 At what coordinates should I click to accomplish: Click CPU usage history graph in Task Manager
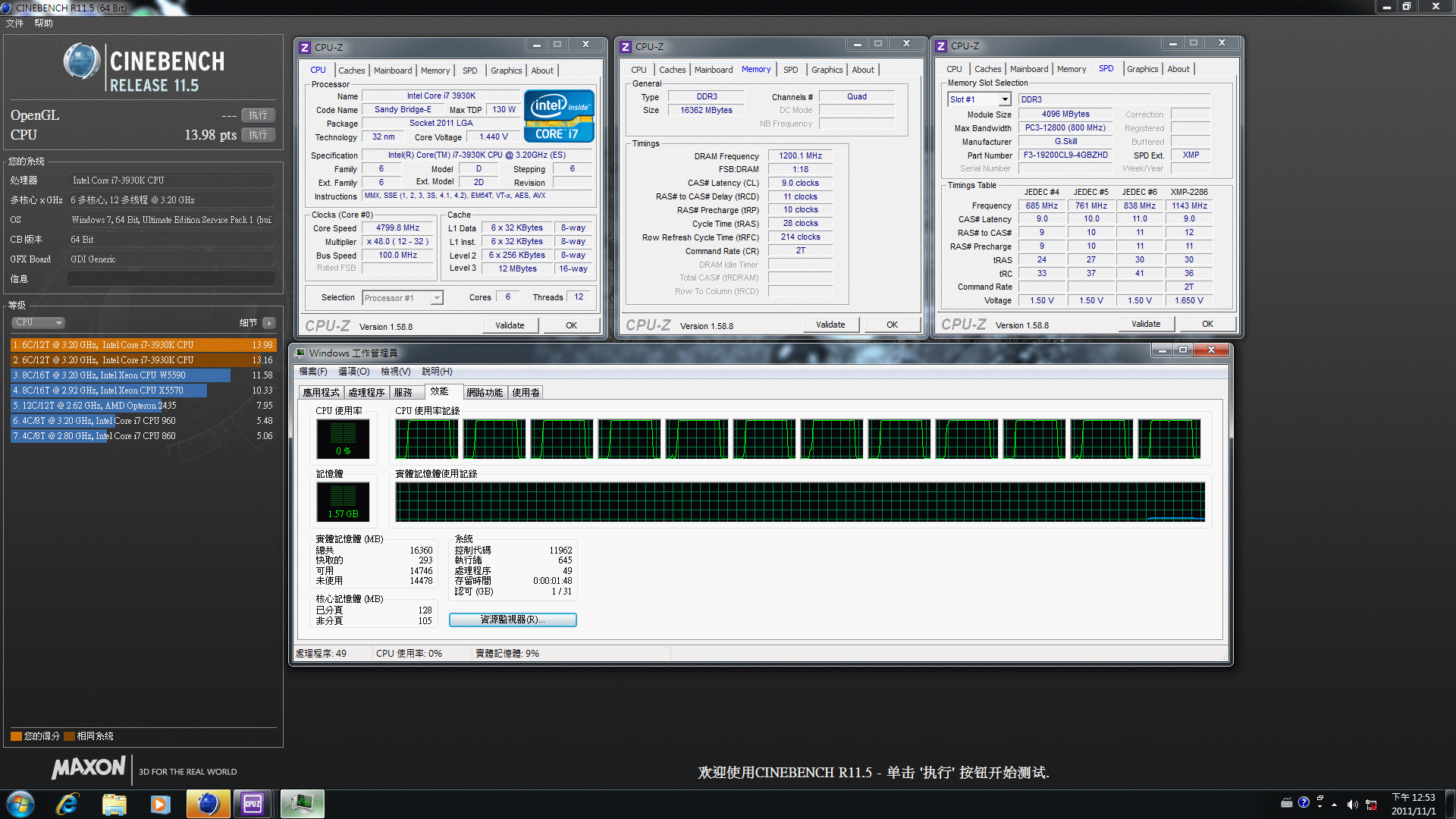point(801,437)
